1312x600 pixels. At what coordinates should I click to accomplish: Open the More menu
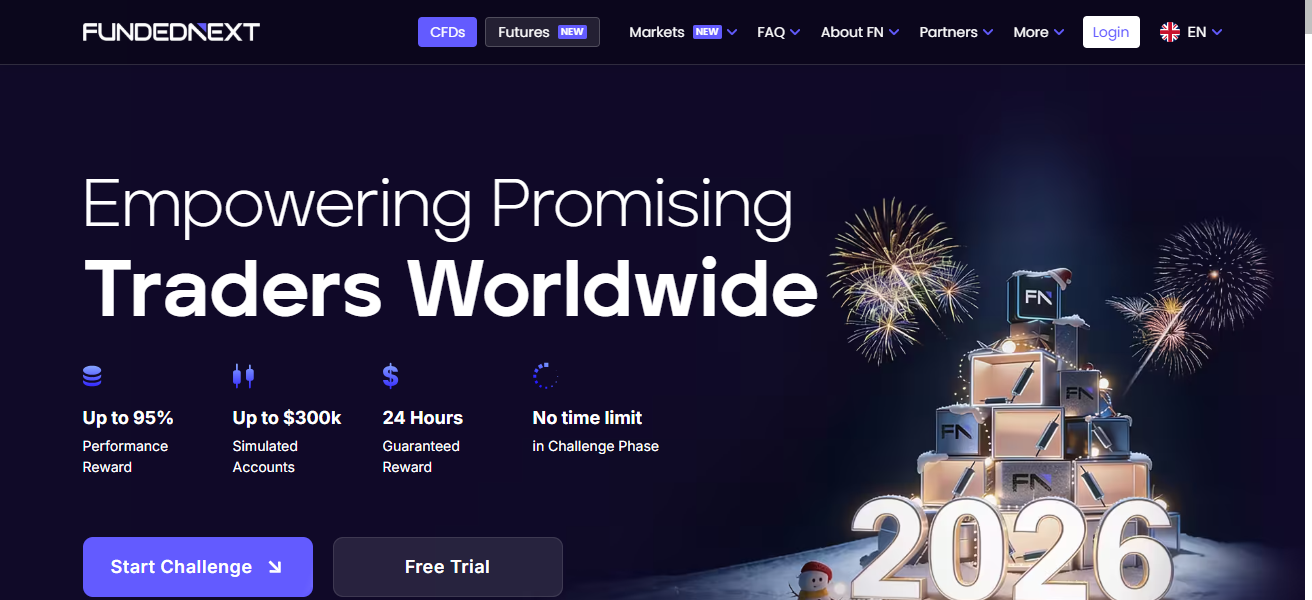click(x=1038, y=32)
